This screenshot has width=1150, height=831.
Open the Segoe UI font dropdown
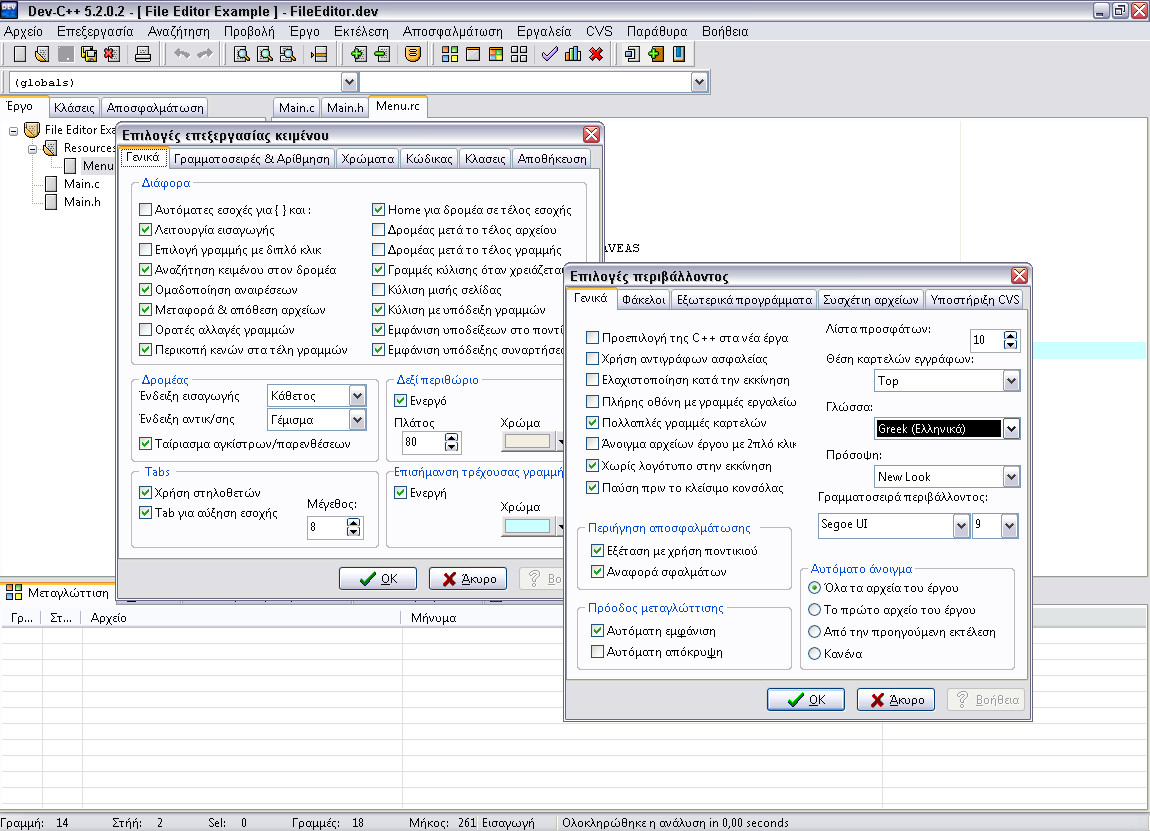coord(961,525)
